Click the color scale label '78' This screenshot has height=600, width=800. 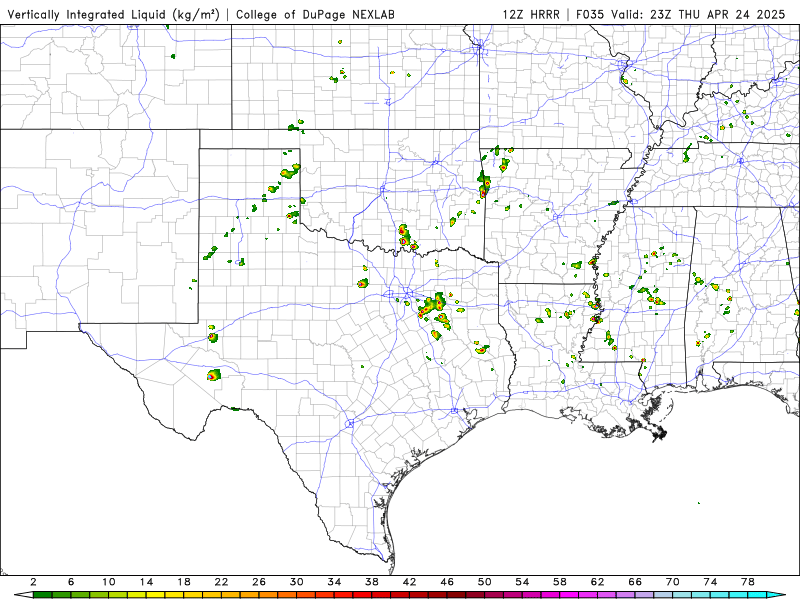pyautogui.click(x=748, y=582)
